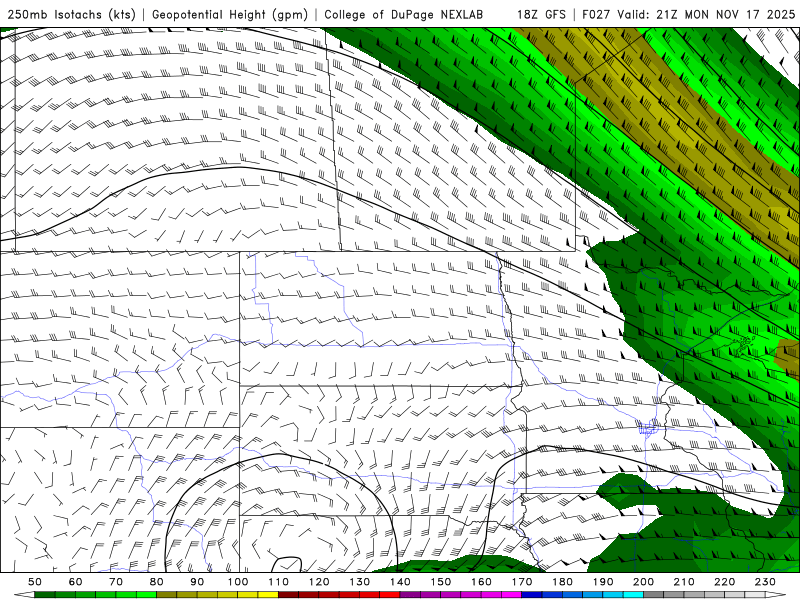This screenshot has width=800, height=600.
Task: Click the legend value 190
Action: pyautogui.click(x=603, y=582)
